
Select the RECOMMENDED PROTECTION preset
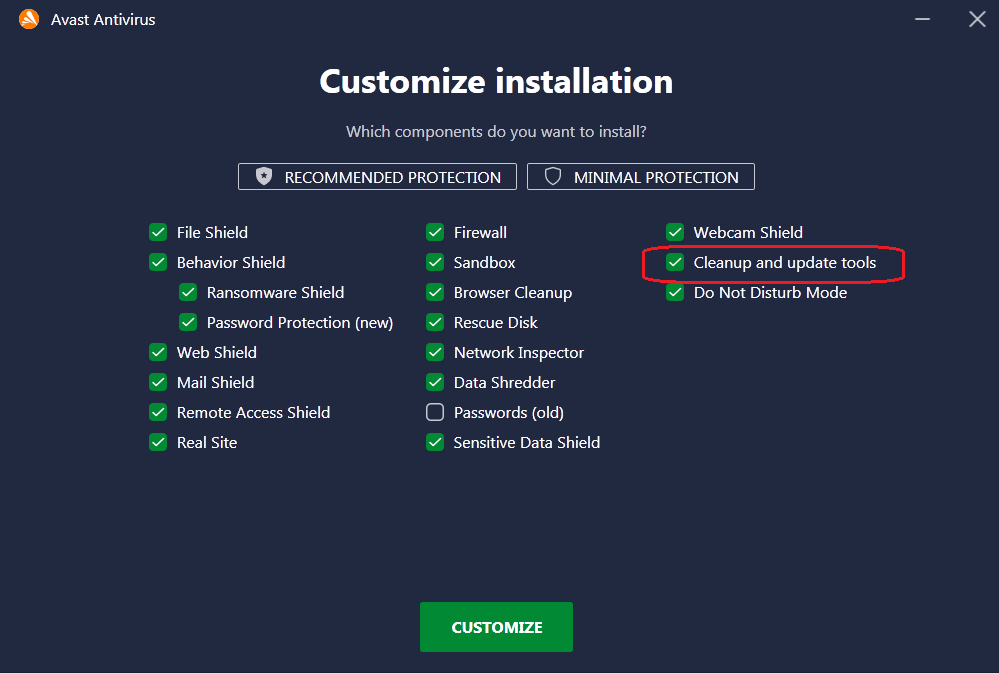[x=377, y=177]
